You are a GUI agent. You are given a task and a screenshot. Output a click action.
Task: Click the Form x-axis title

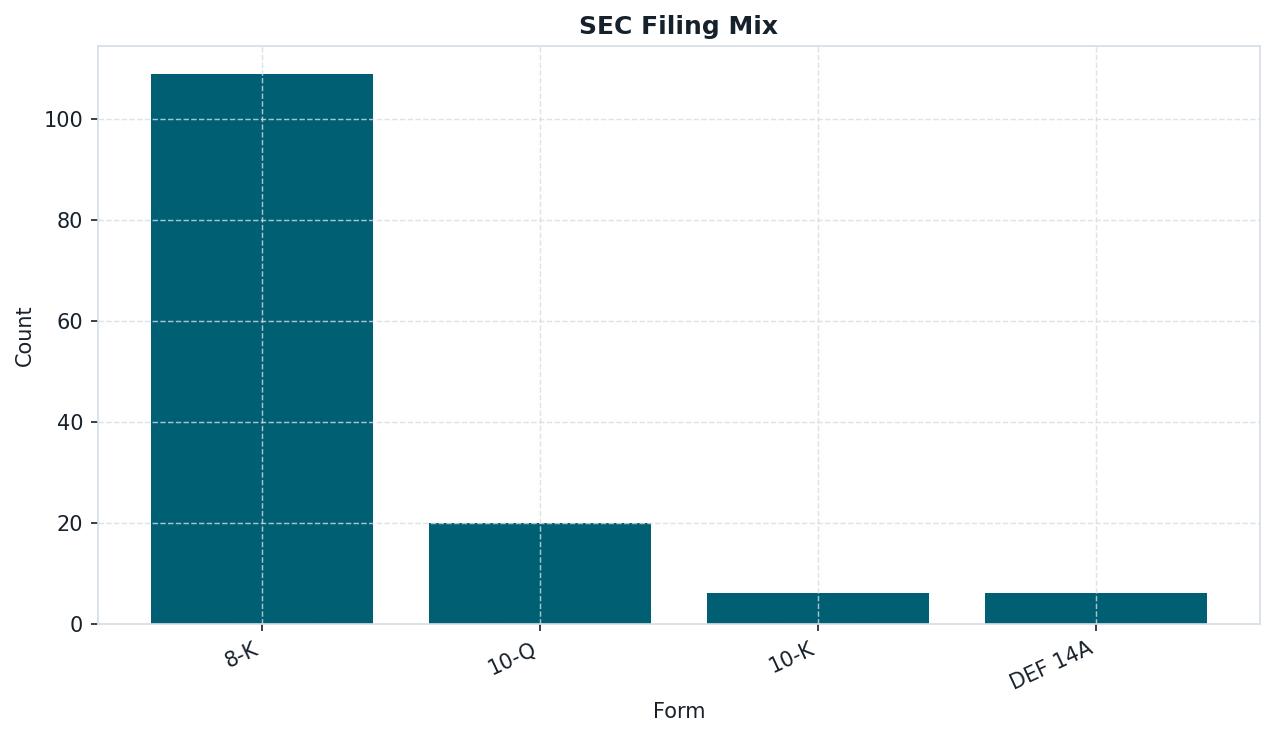coord(679,711)
